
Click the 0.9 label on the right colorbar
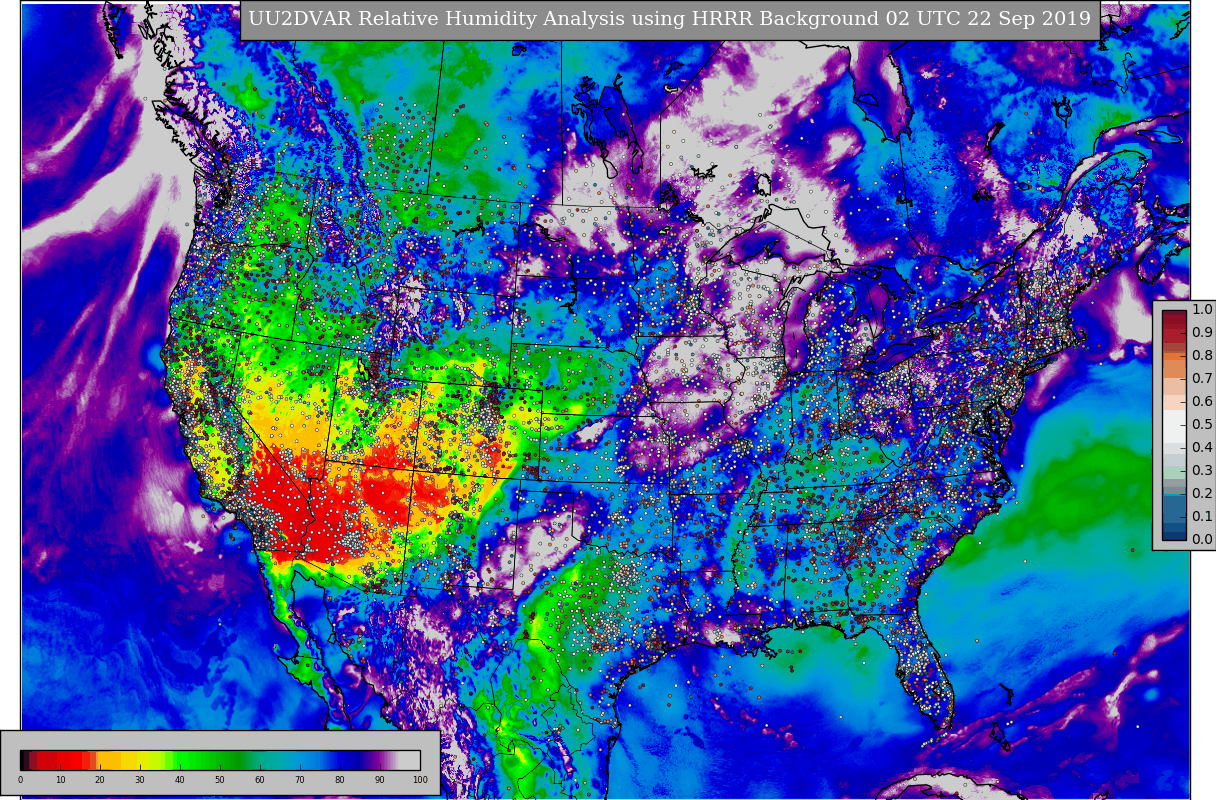1202,332
